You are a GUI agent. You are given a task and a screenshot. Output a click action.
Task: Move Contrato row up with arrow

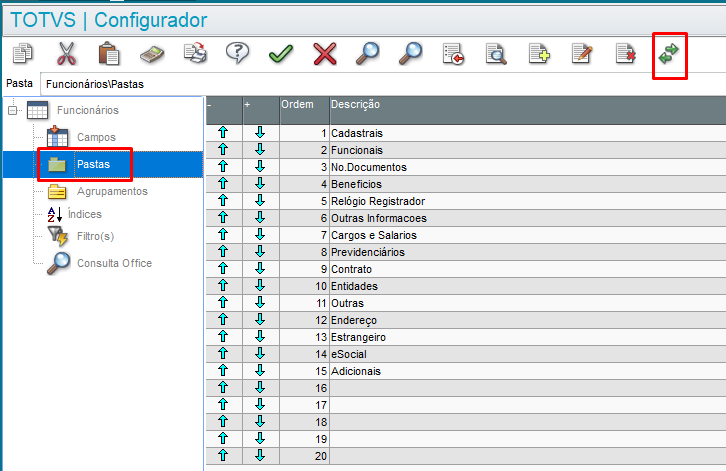(223, 269)
